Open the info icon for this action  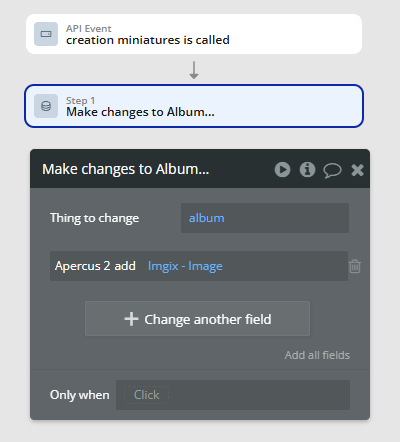tap(307, 169)
